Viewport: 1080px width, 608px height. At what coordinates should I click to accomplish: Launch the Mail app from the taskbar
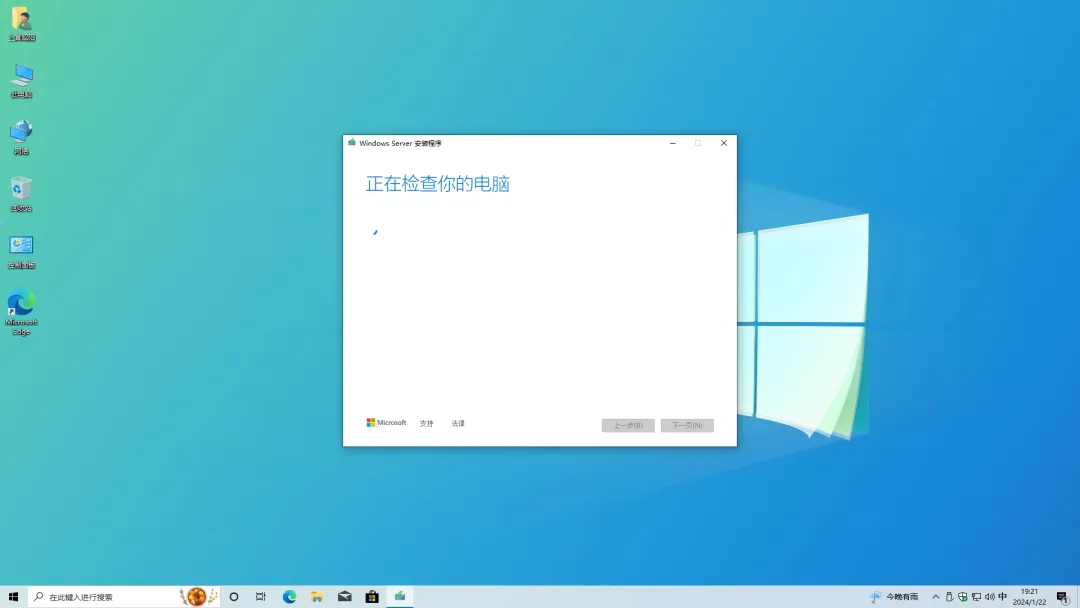[x=345, y=596]
